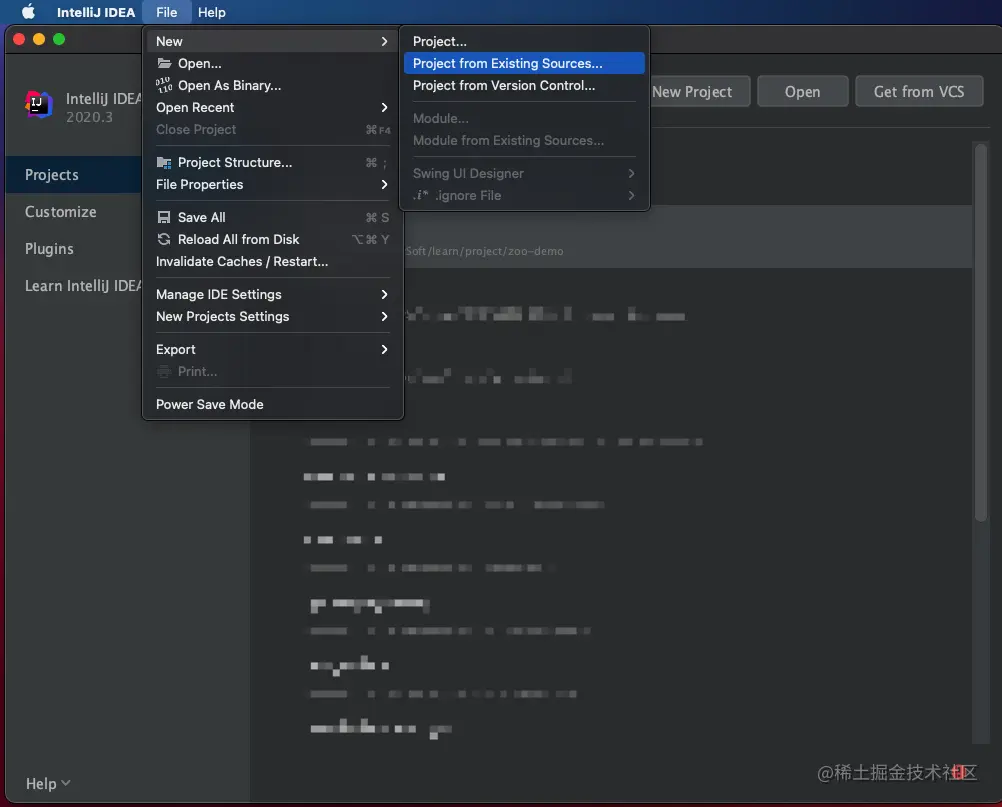Image resolution: width=1002 pixels, height=807 pixels.
Task: Open the Apple menu
Action: (x=28, y=12)
